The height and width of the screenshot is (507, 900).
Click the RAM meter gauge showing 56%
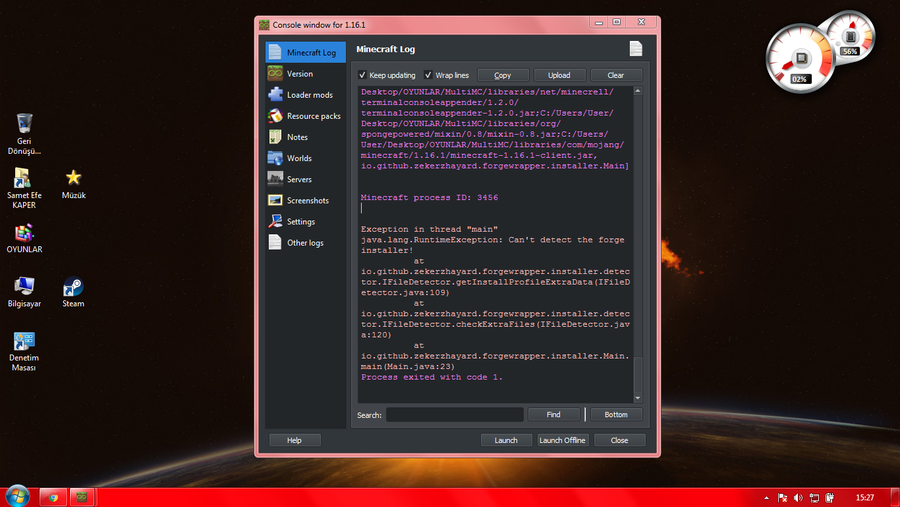(x=851, y=35)
